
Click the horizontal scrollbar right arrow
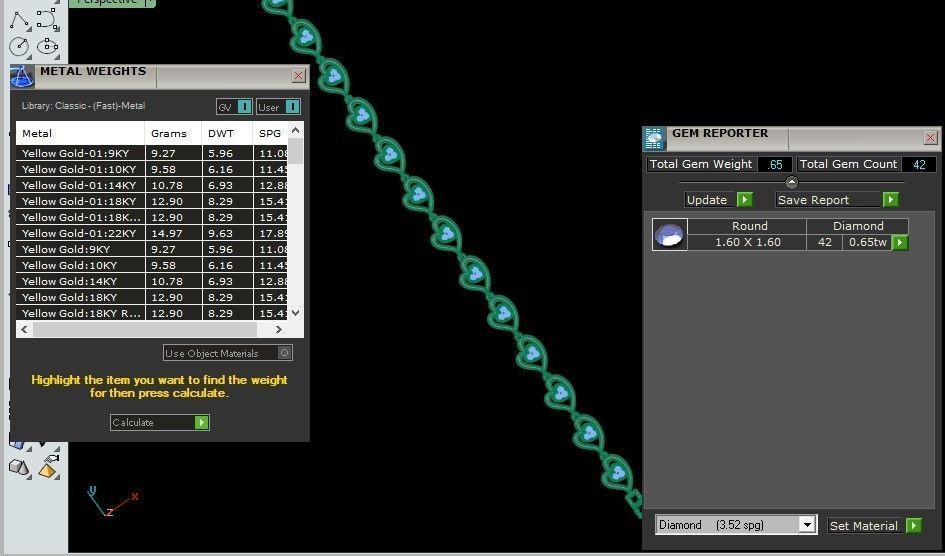coord(278,330)
